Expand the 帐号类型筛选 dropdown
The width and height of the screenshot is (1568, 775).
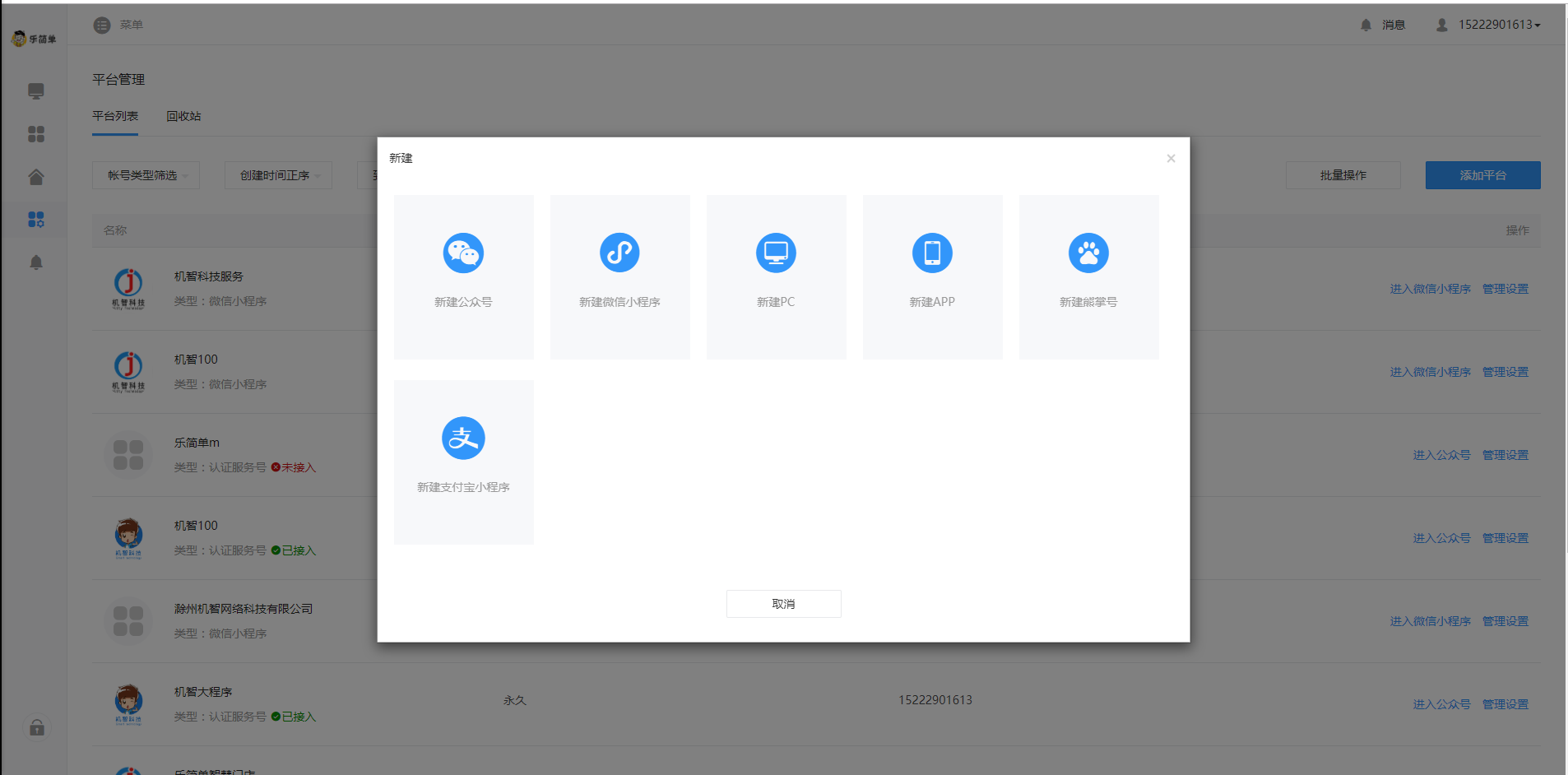[x=146, y=175]
